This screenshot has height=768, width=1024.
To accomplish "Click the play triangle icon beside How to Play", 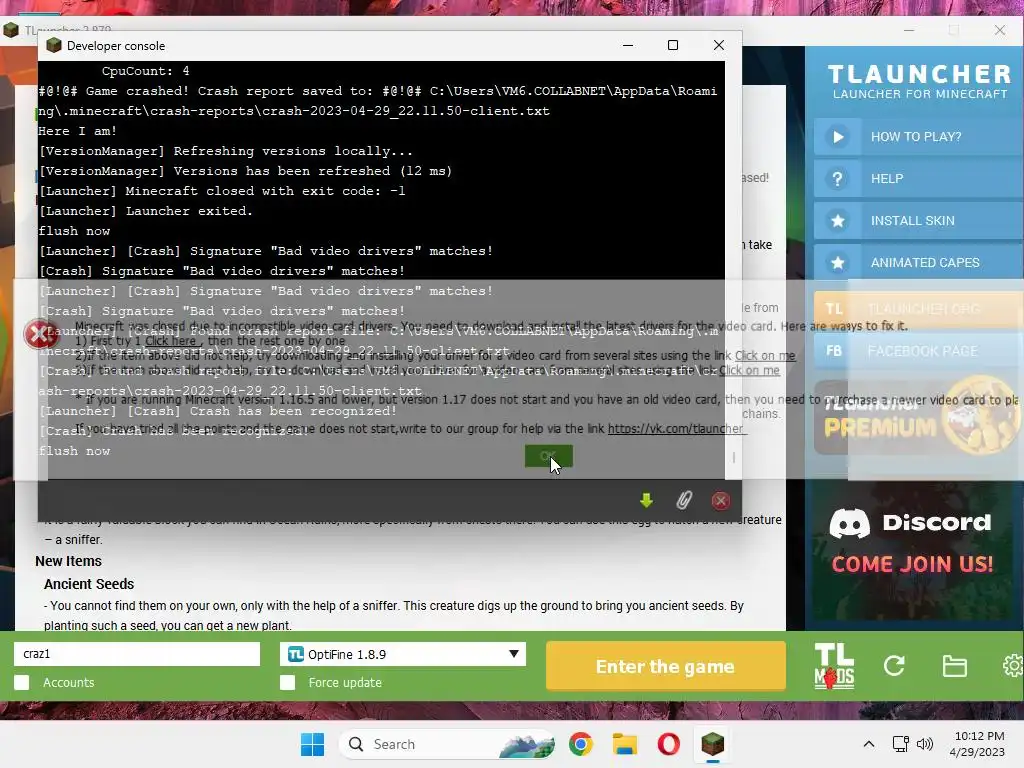I will tap(838, 136).
